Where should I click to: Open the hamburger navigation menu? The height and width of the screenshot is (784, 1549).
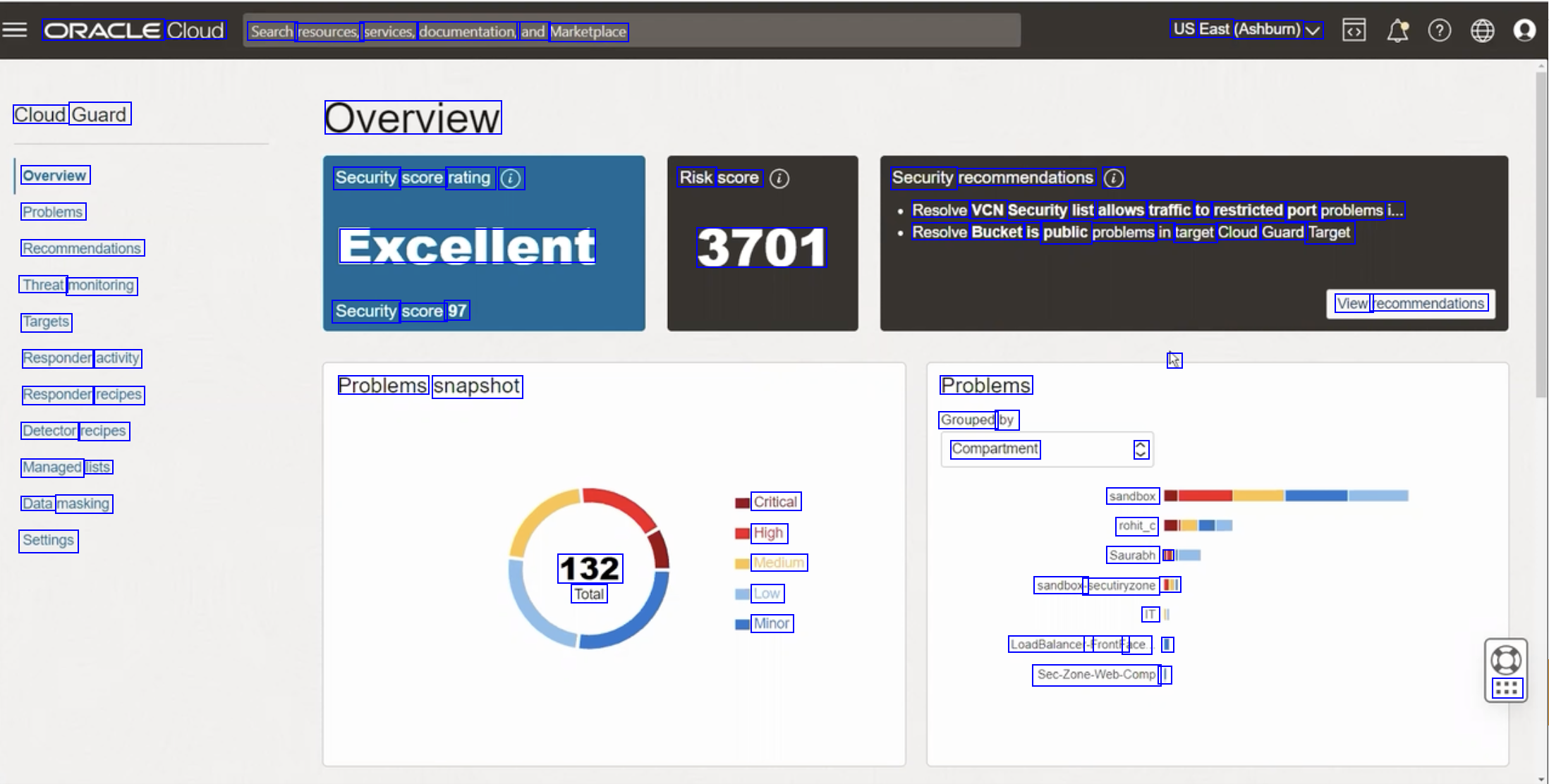pos(15,30)
